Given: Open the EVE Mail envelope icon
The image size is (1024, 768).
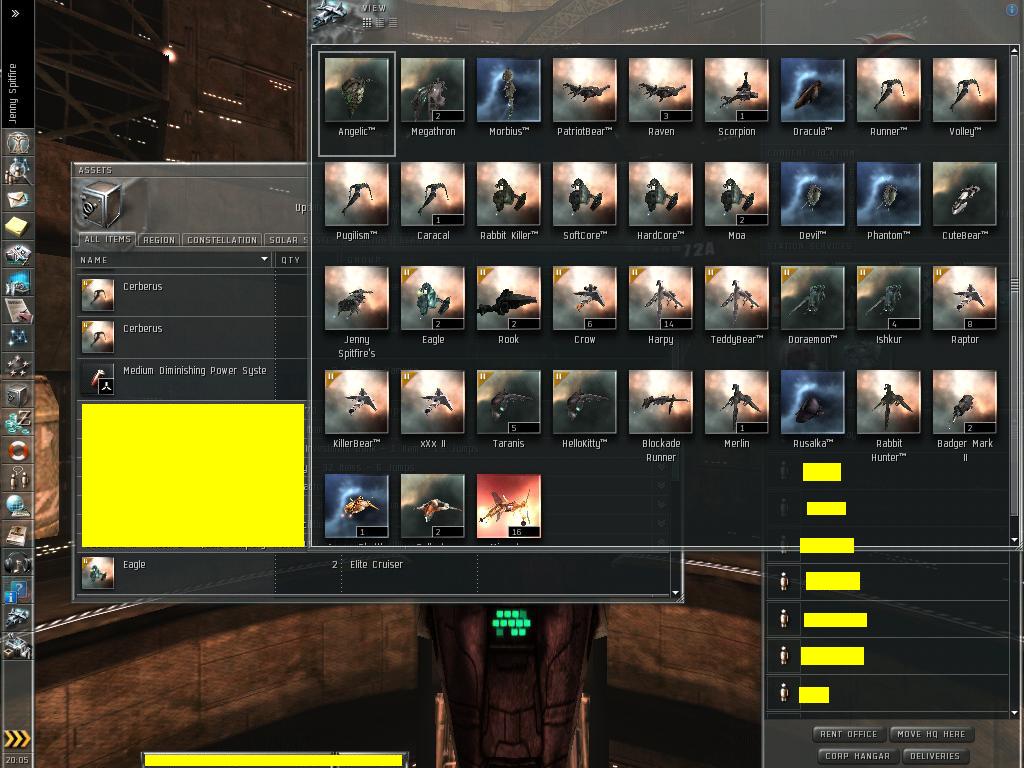Looking at the screenshot, I should [18, 199].
